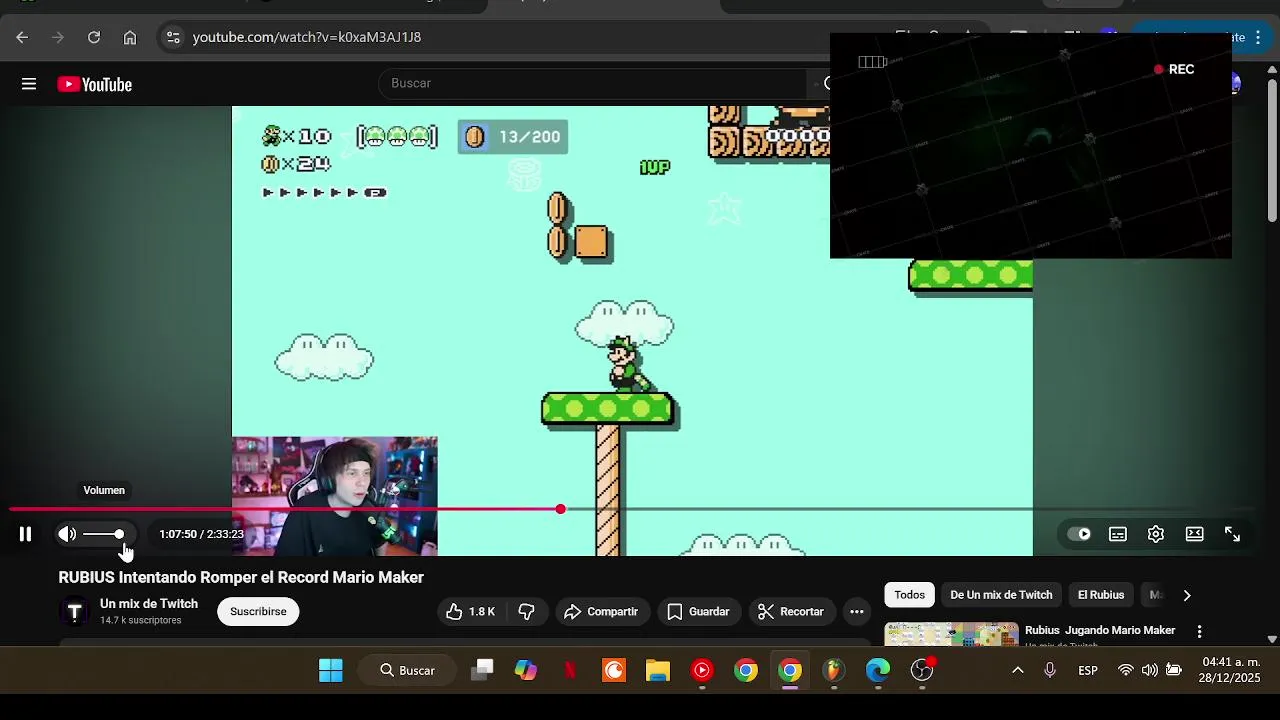Open taskbar search 'Buscar'

tap(408, 670)
